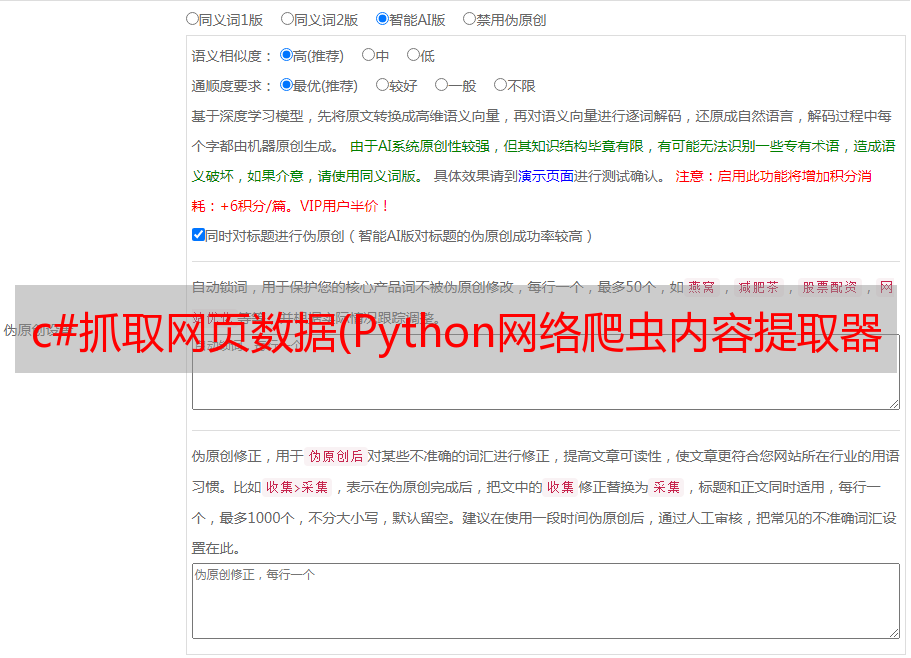Open the 演示页面 link
Viewport: 911px width, 658px height.
point(546,176)
